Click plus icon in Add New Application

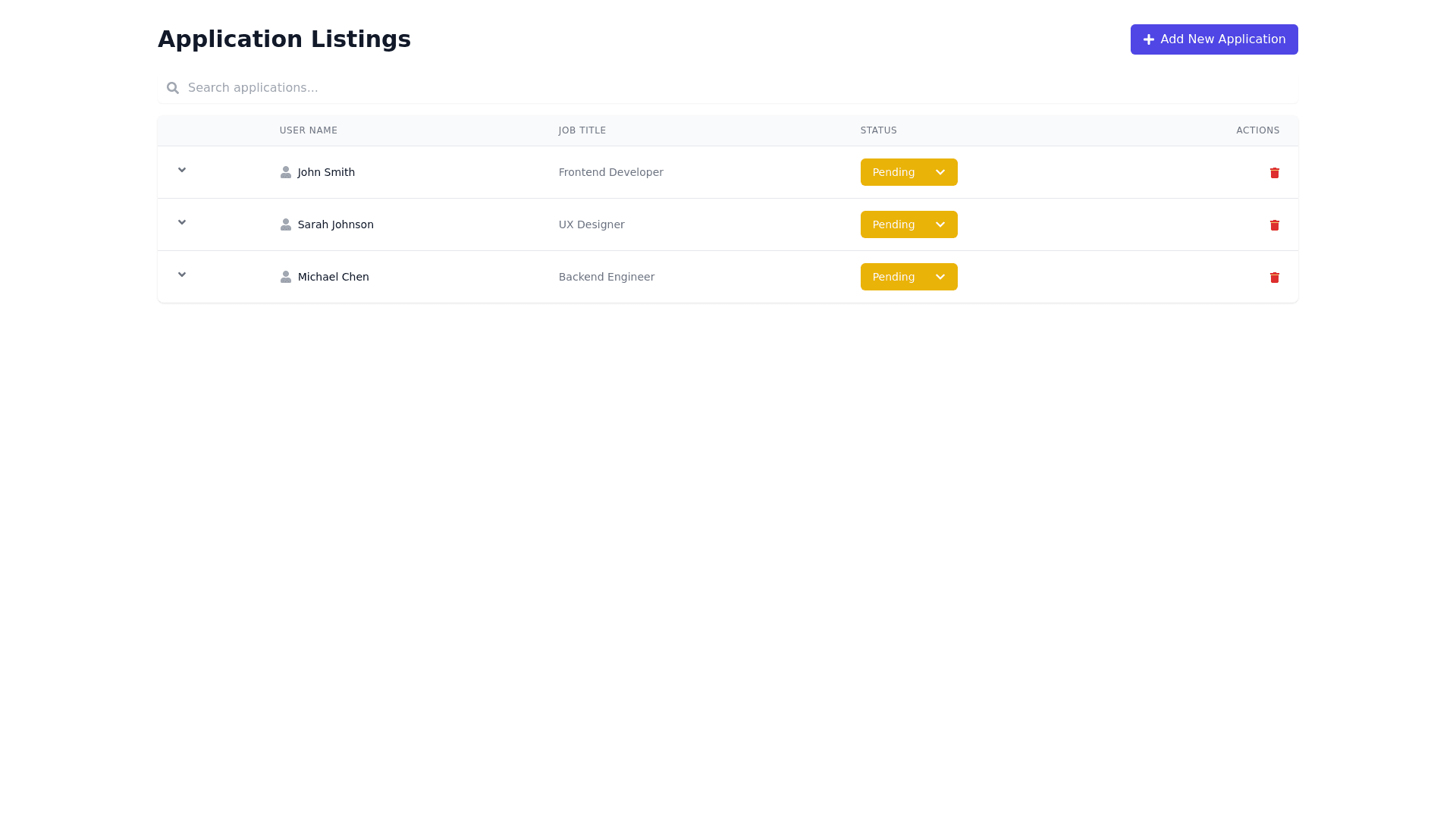pos(1149,39)
